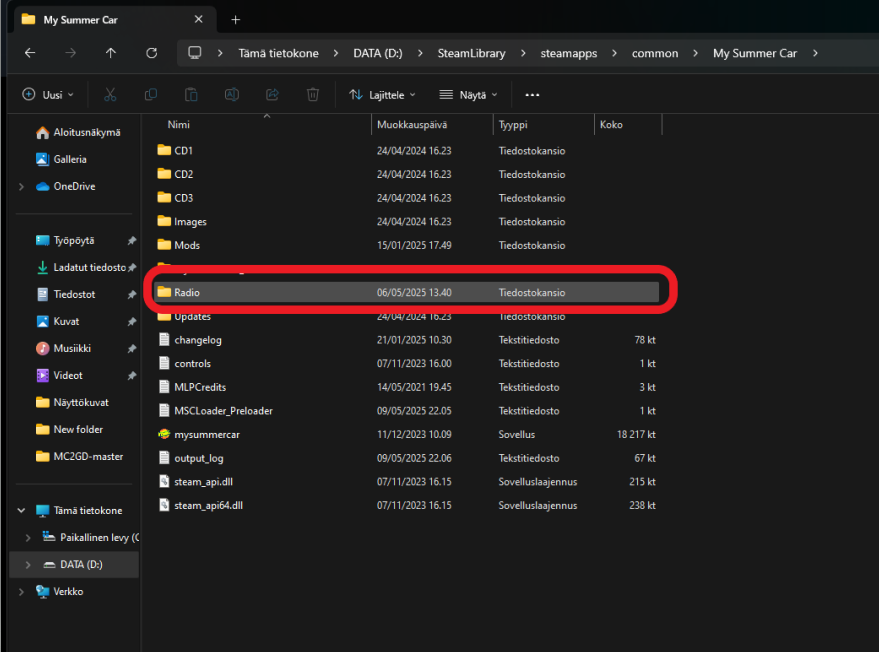The width and height of the screenshot is (879, 652).
Task: Select the CD1 folder
Action: pyautogui.click(x=406, y=150)
